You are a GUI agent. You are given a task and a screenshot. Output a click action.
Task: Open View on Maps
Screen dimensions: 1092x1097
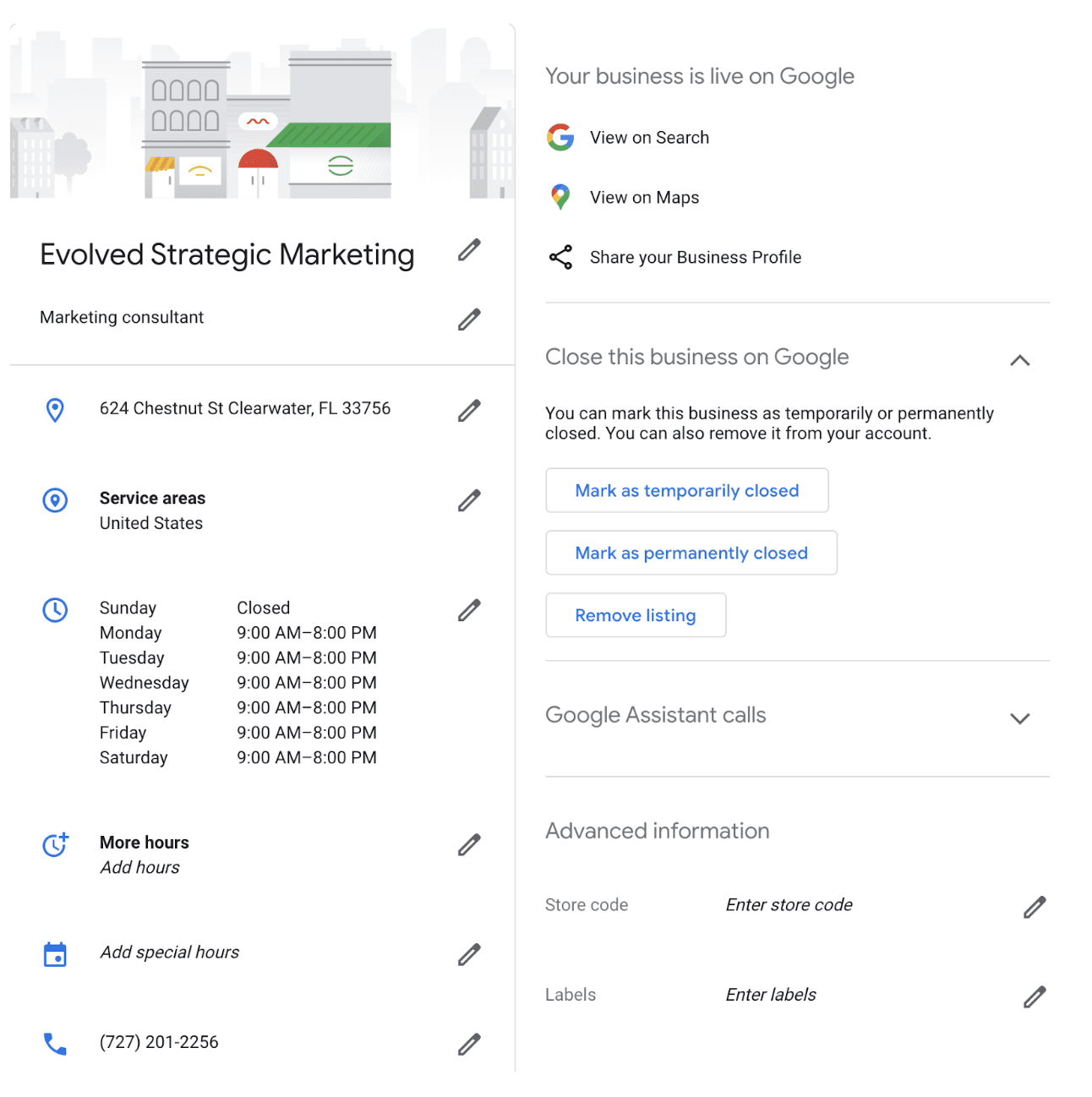(644, 197)
